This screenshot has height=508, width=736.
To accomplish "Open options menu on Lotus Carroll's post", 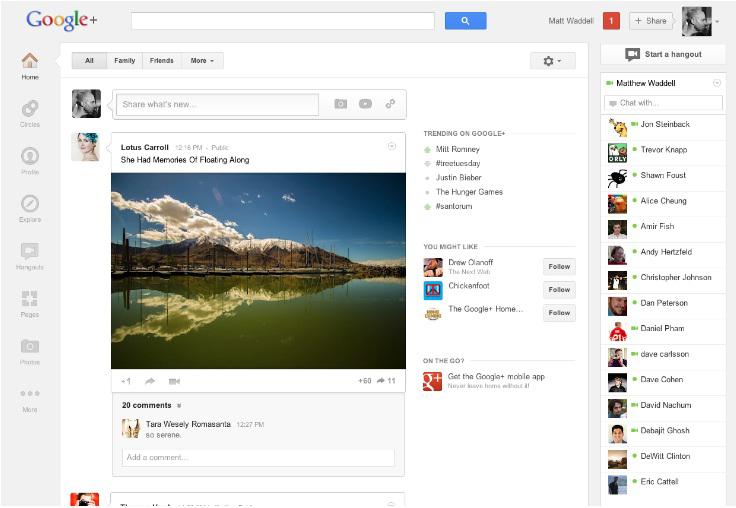I will [392, 146].
